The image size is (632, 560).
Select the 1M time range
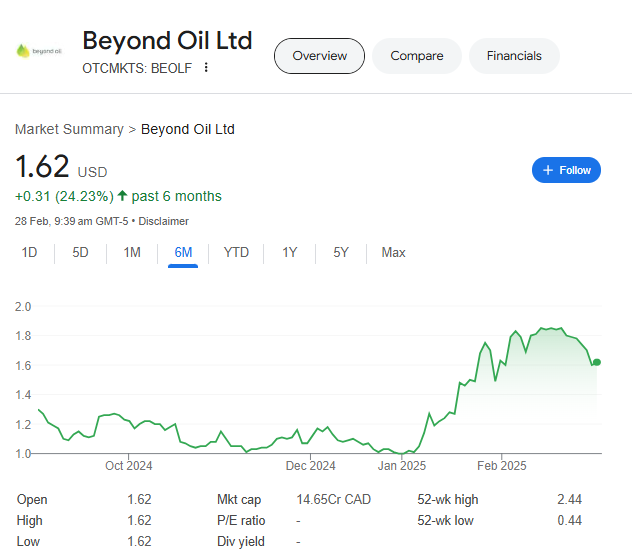132,252
